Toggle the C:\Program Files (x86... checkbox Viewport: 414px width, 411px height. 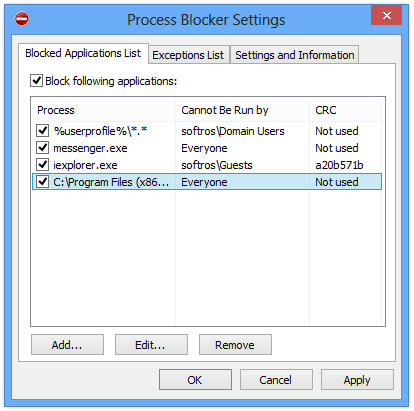[x=42, y=182]
